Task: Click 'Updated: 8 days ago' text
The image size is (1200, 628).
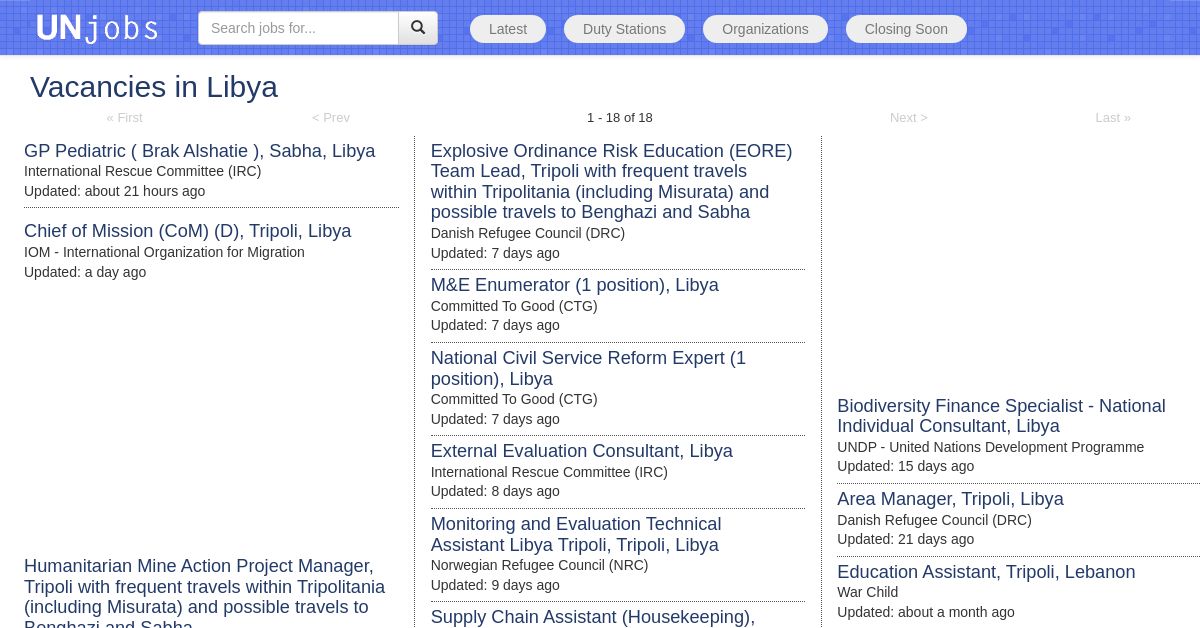Action: 495,491
